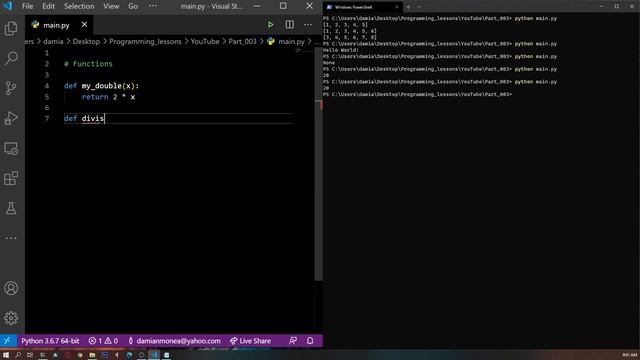Click the VS Code logo icon
This screenshot has width=640, height=360.
point(8,6)
